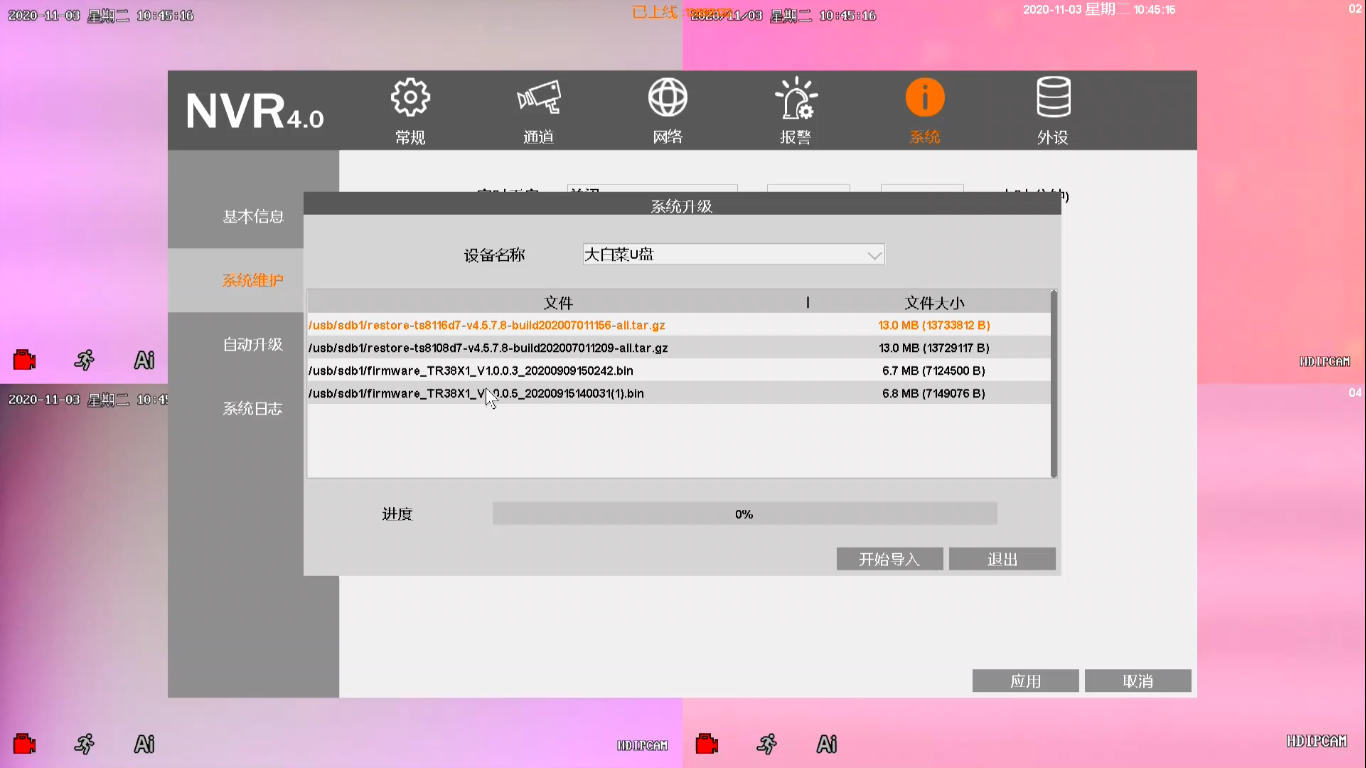
Task: Select firmware_TR38X1_V1.0.0.5 bin file row
Action: pos(678,394)
